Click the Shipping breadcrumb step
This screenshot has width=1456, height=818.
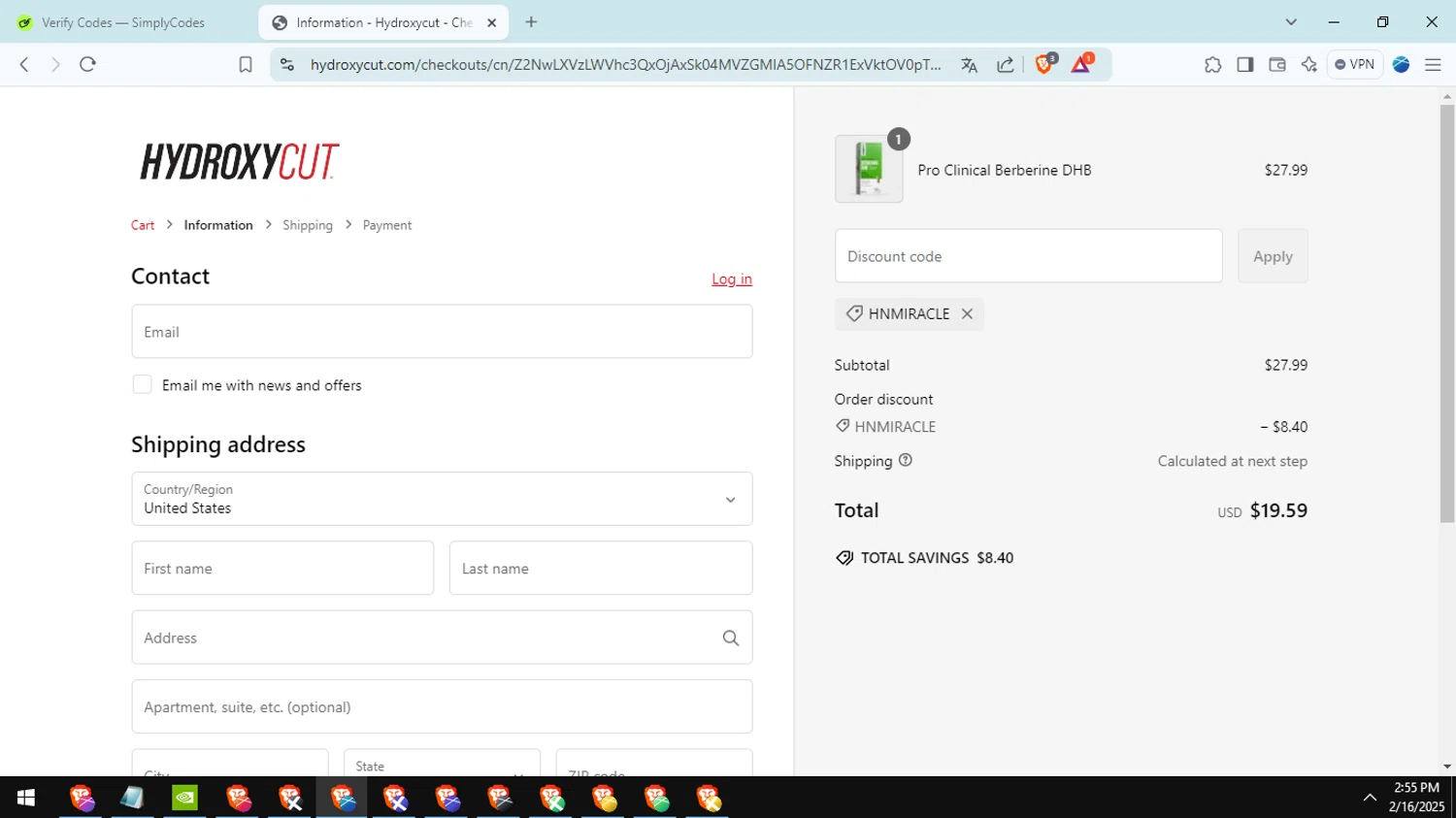click(x=308, y=225)
